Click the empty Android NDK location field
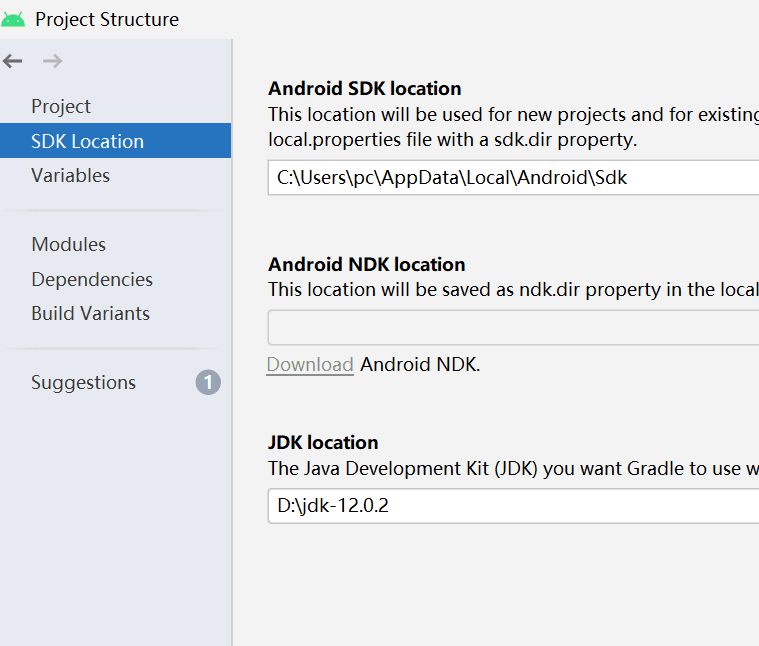 (513, 328)
